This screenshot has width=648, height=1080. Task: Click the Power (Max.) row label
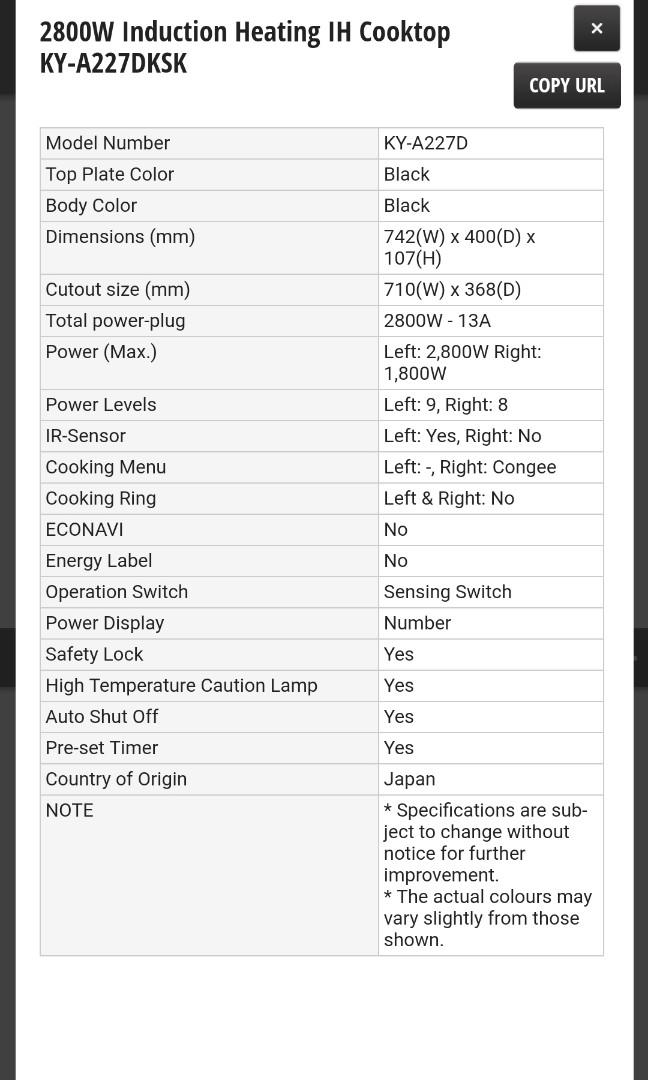click(x=101, y=352)
